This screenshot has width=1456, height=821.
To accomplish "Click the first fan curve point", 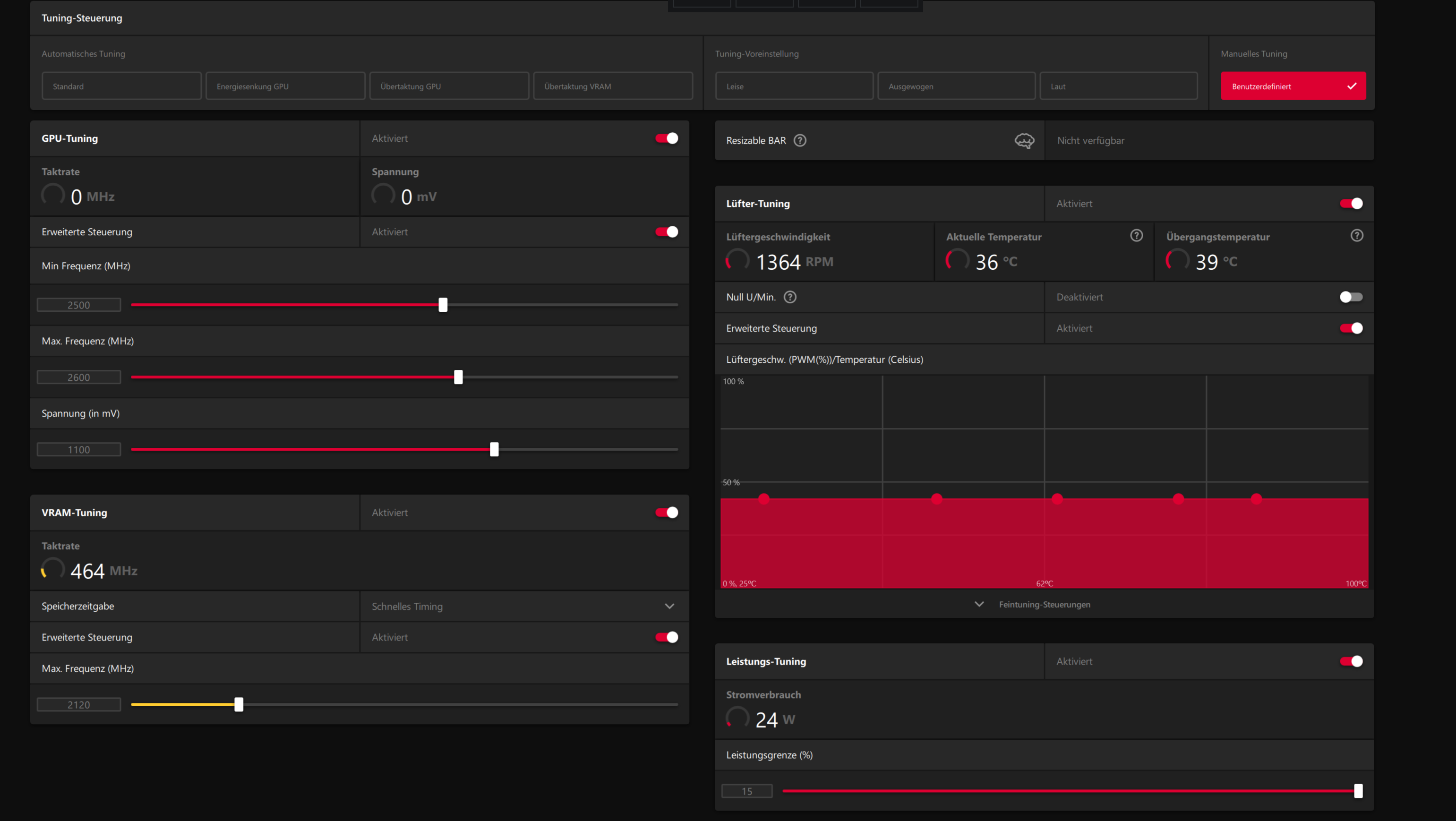I will 763,498.
